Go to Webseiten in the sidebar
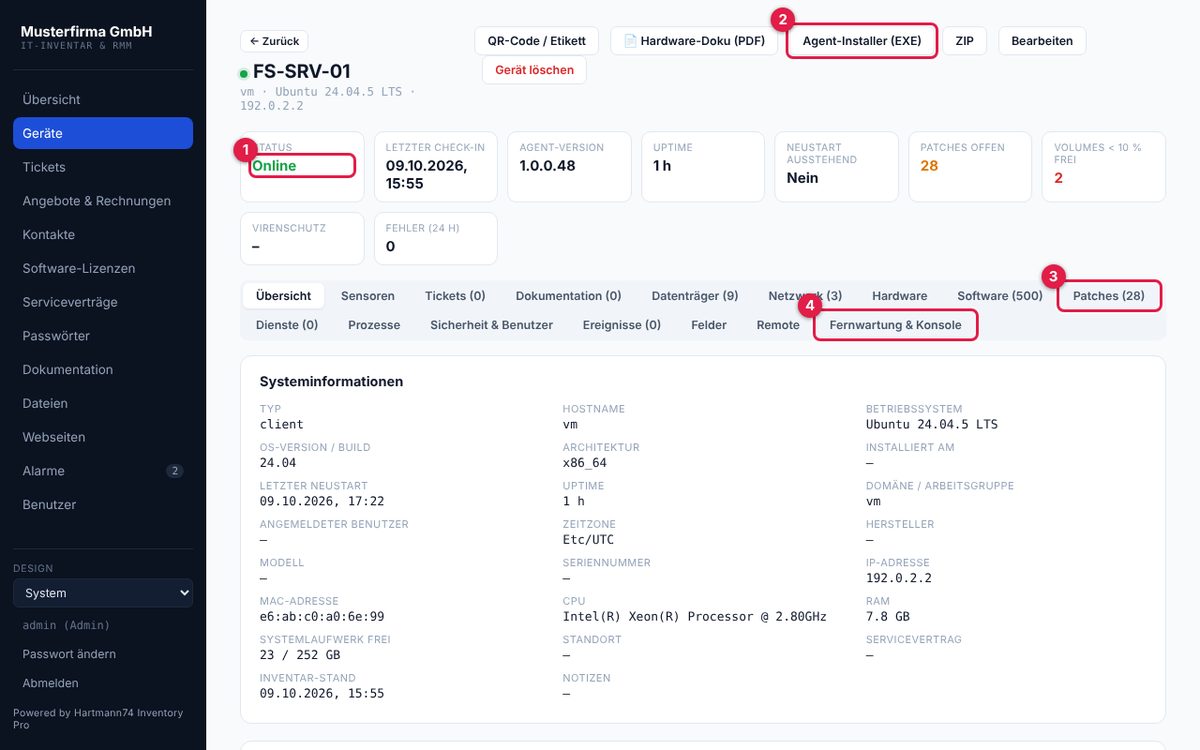 coord(103,437)
